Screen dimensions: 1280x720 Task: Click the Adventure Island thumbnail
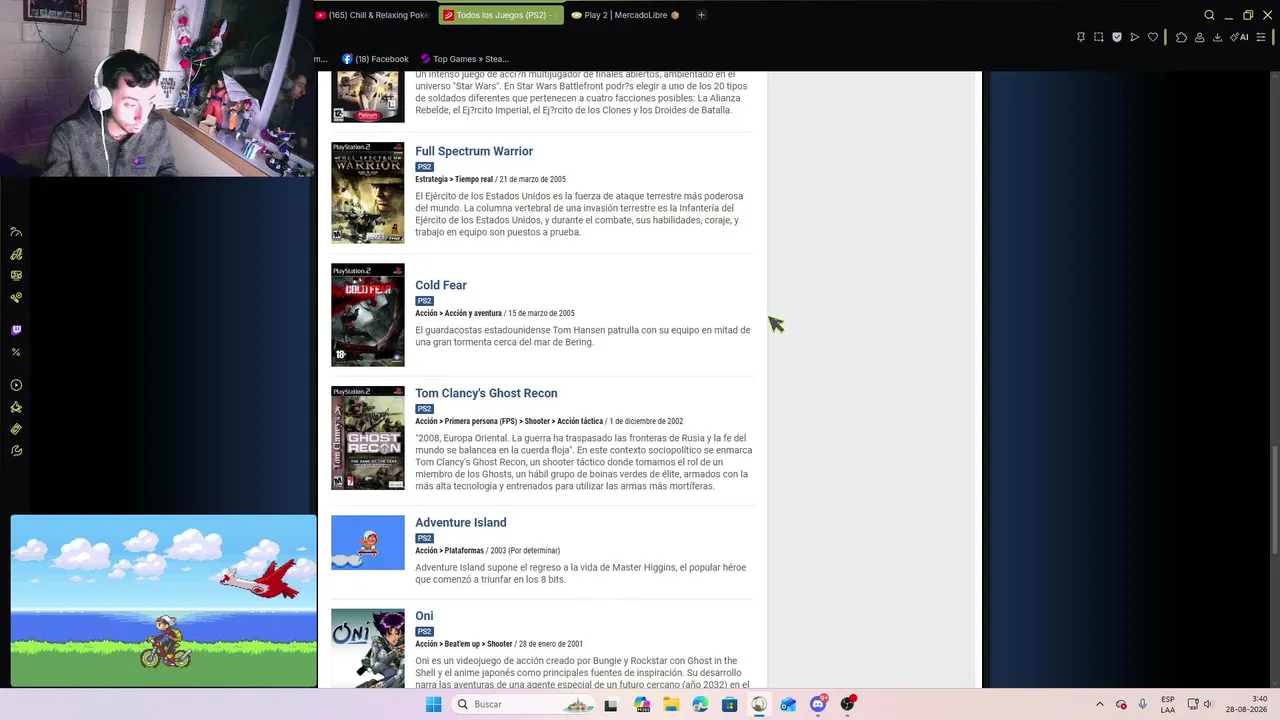click(368, 542)
